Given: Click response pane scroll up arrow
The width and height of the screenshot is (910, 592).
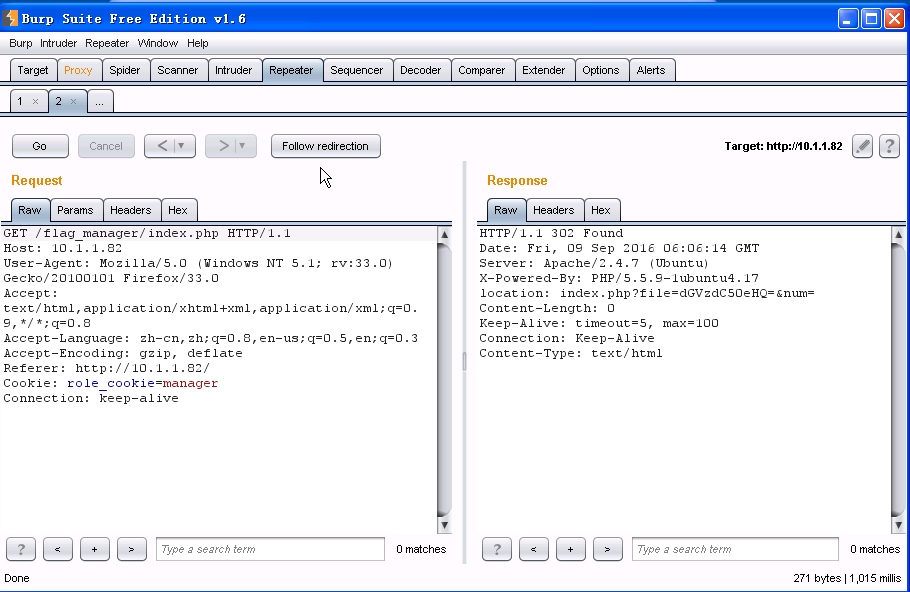Looking at the screenshot, I should [898, 234].
